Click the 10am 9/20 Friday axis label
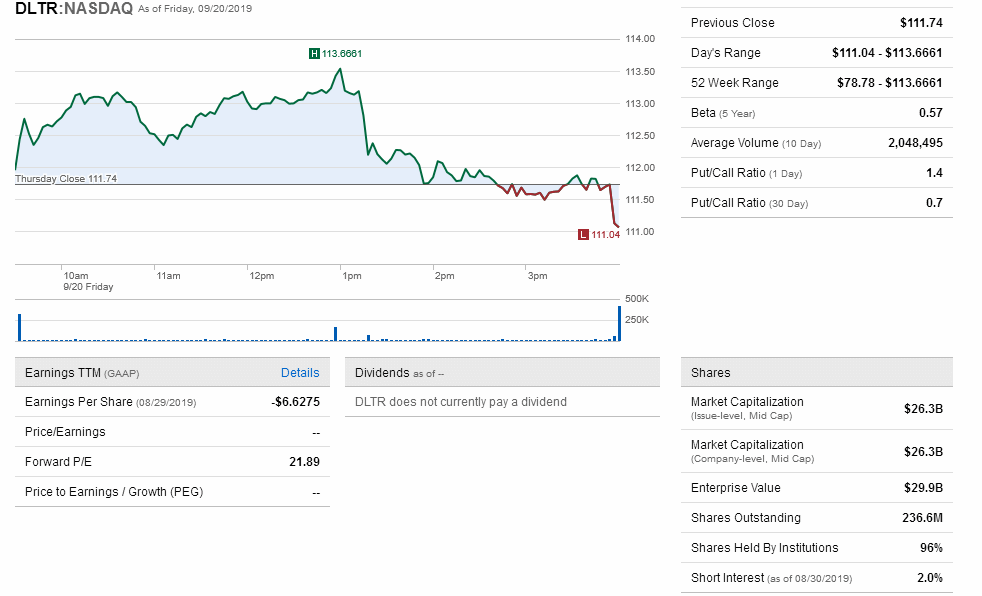 click(x=88, y=281)
